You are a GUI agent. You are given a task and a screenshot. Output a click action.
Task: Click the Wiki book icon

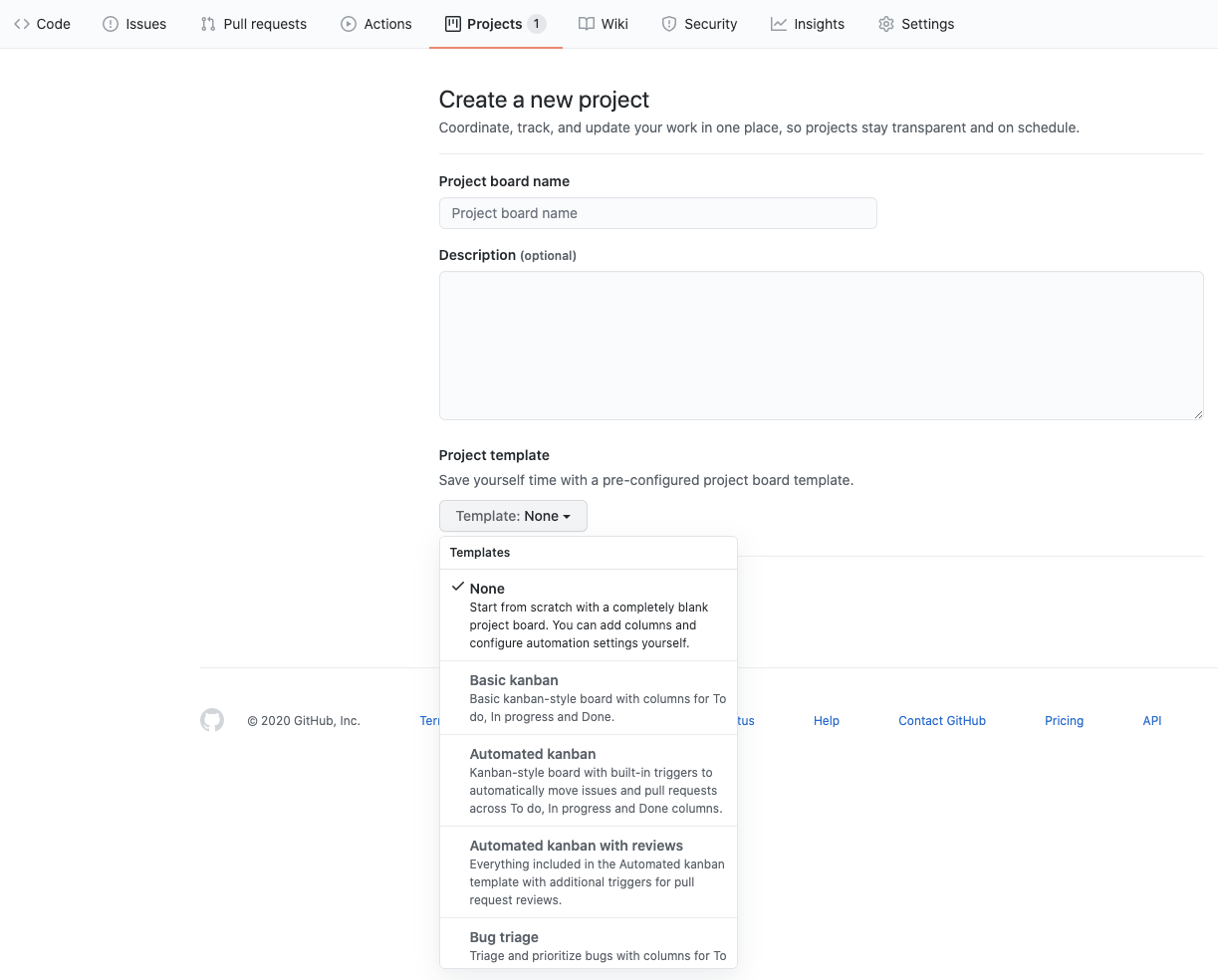point(587,24)
